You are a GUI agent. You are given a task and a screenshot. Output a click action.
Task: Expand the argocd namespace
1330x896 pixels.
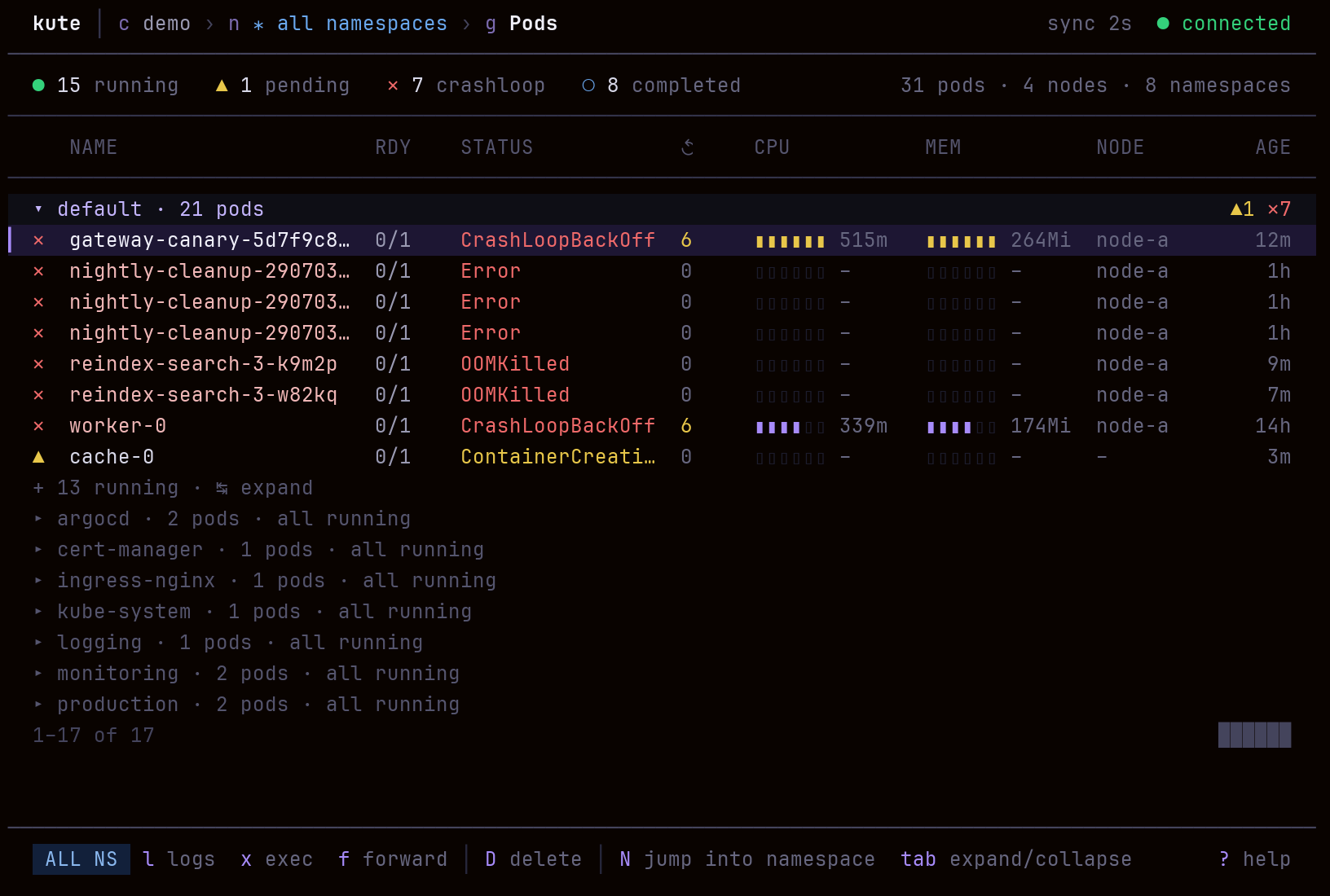pos(38,519)
